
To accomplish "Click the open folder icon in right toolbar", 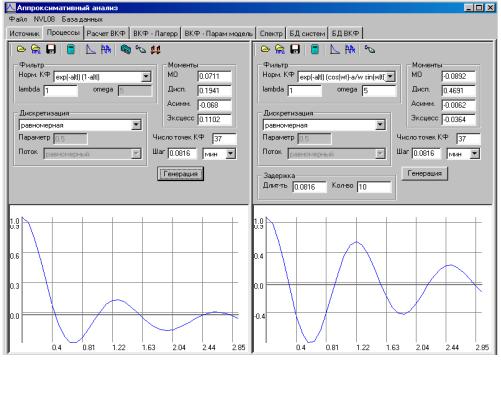I will [x=265, y=49].
